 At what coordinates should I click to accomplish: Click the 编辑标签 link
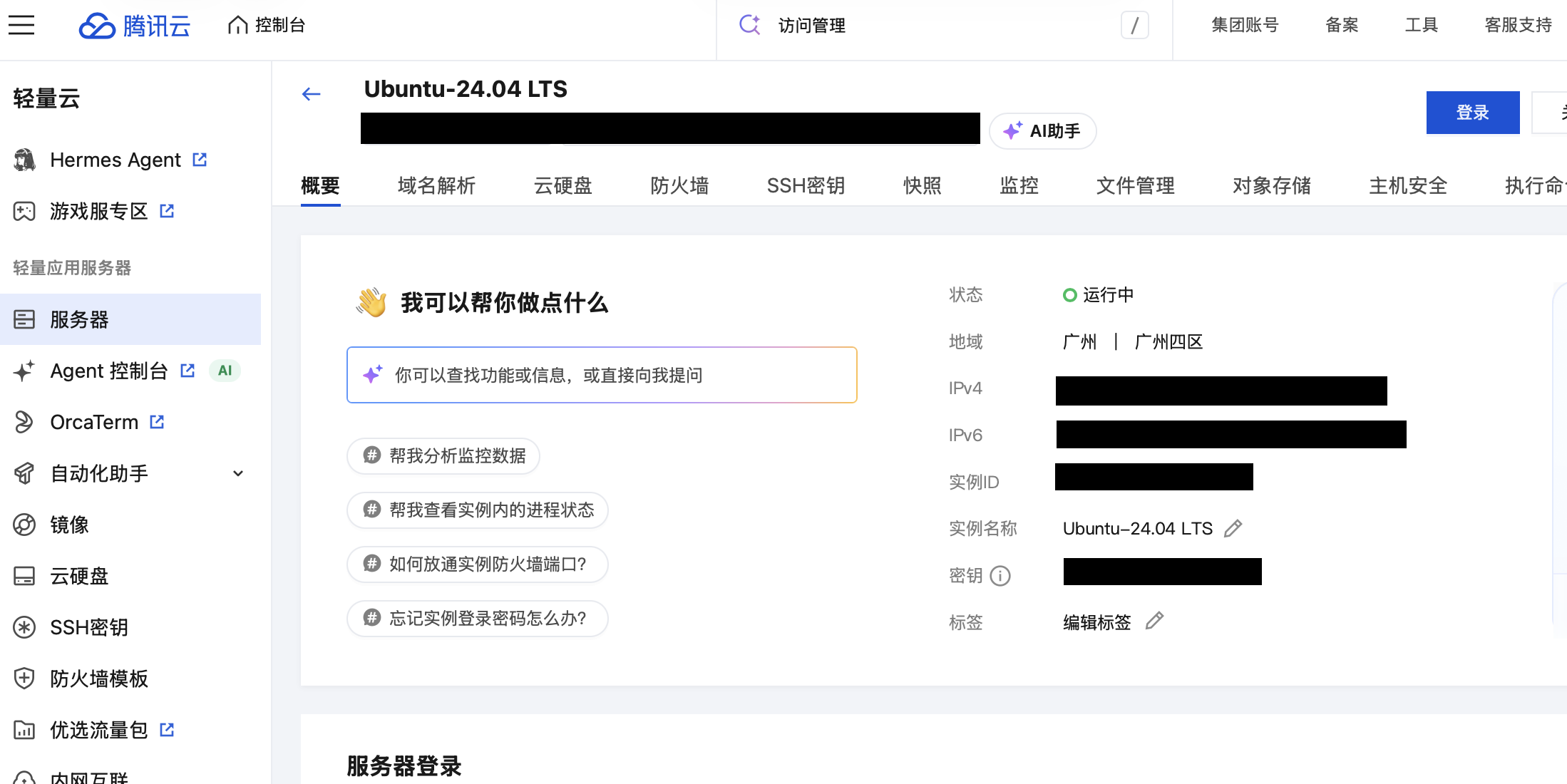click(1096, 622)
